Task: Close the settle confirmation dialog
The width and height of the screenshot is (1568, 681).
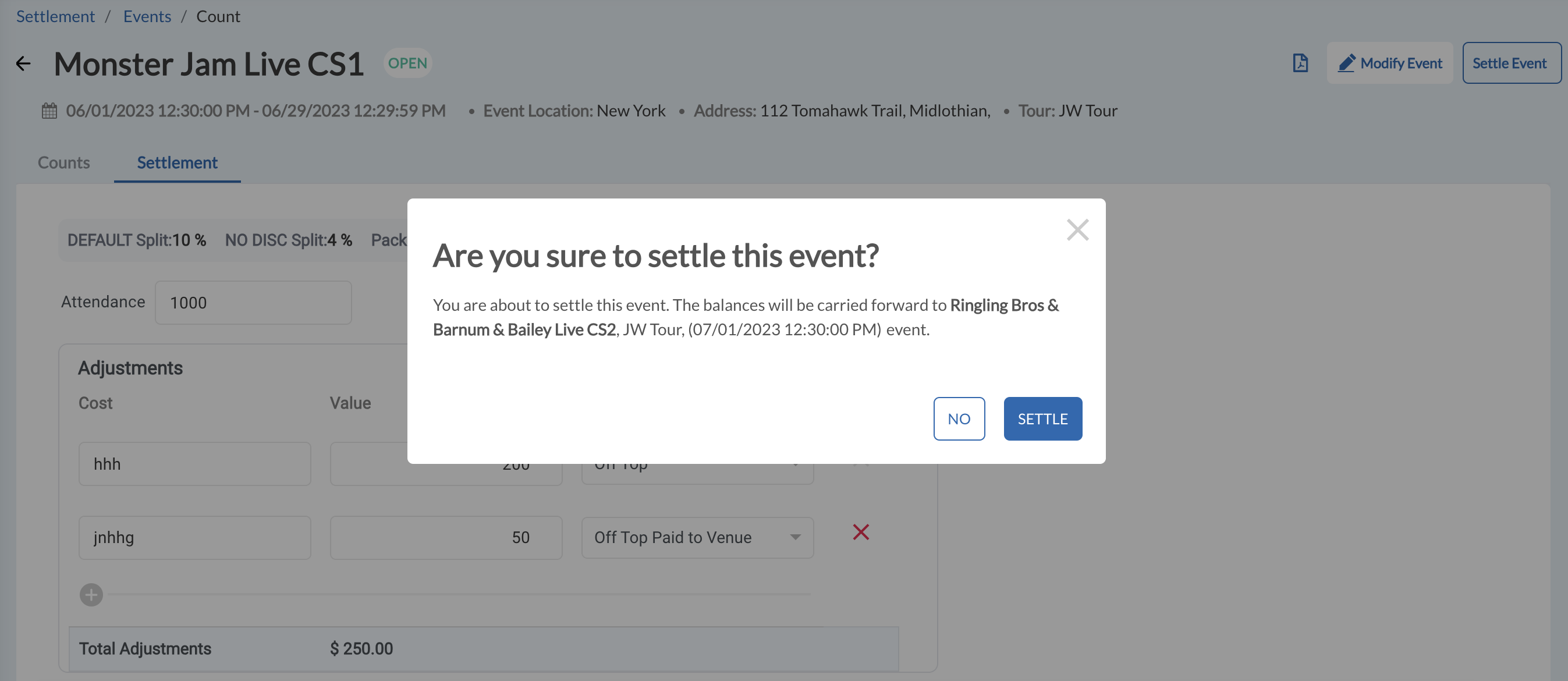Action: [1077, 230]
